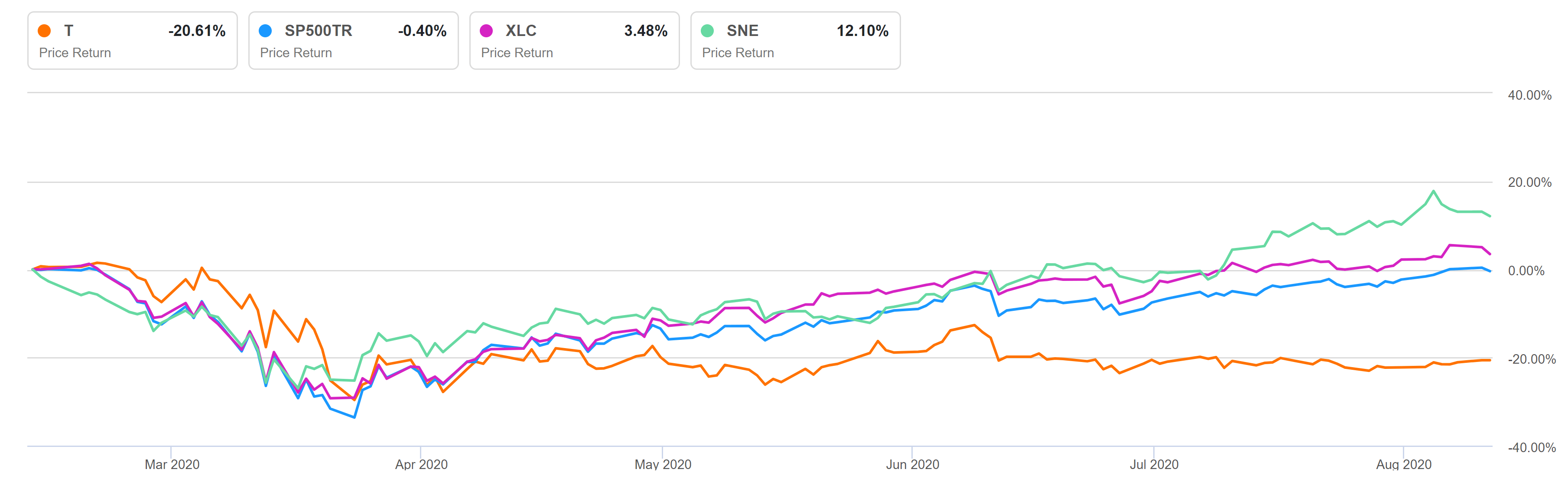Click the orange T legend dot
Screen dimensions: 1568x492
(45, 30)
